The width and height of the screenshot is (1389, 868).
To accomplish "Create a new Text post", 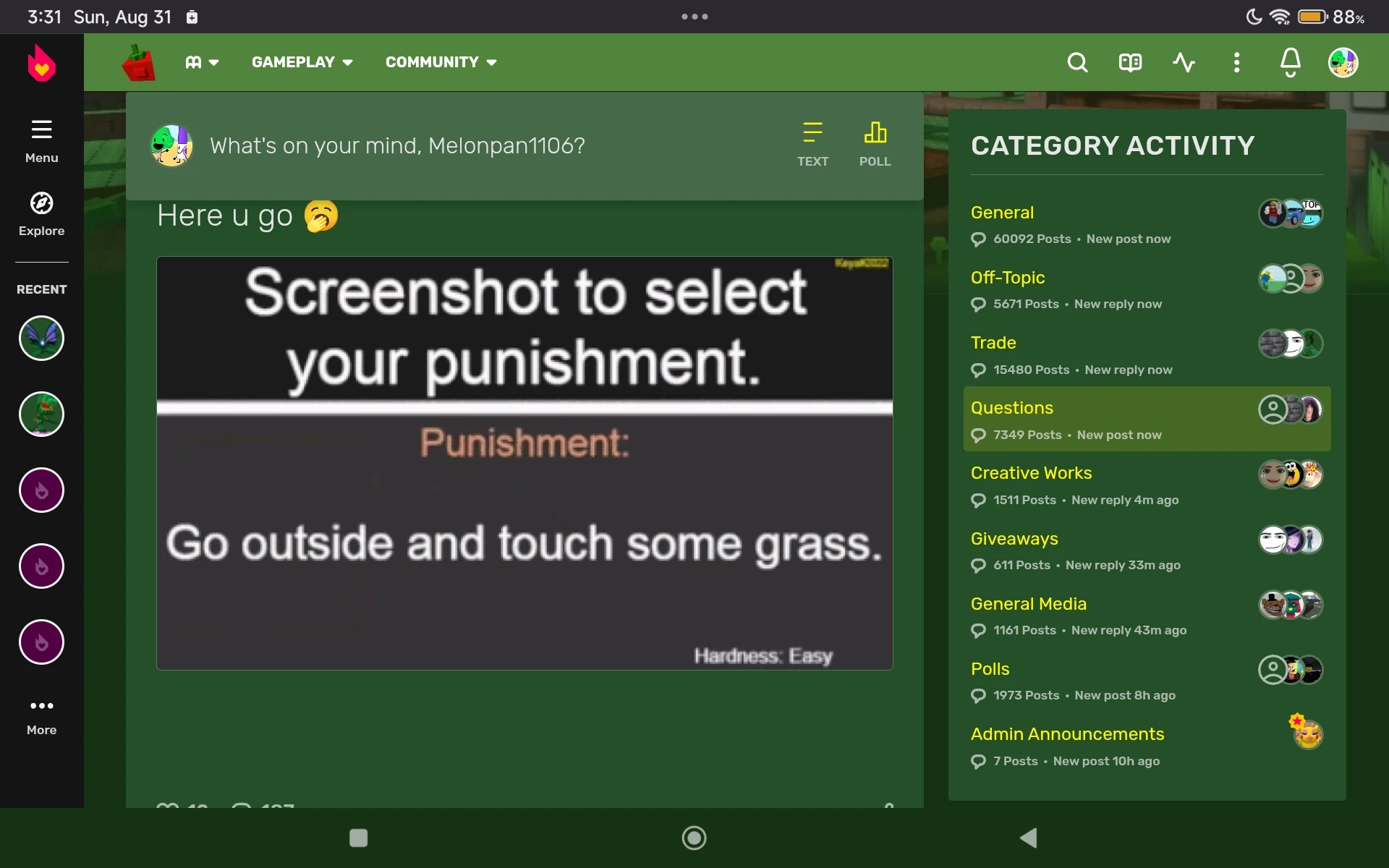I will [812, 144].
